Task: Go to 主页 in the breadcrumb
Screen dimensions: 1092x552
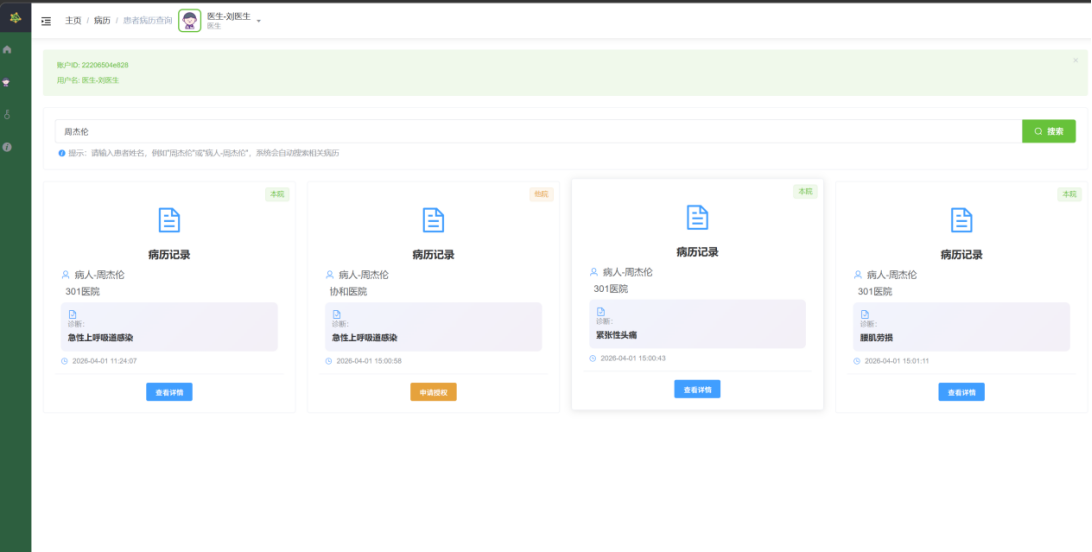Action: (x=73, y=21)
